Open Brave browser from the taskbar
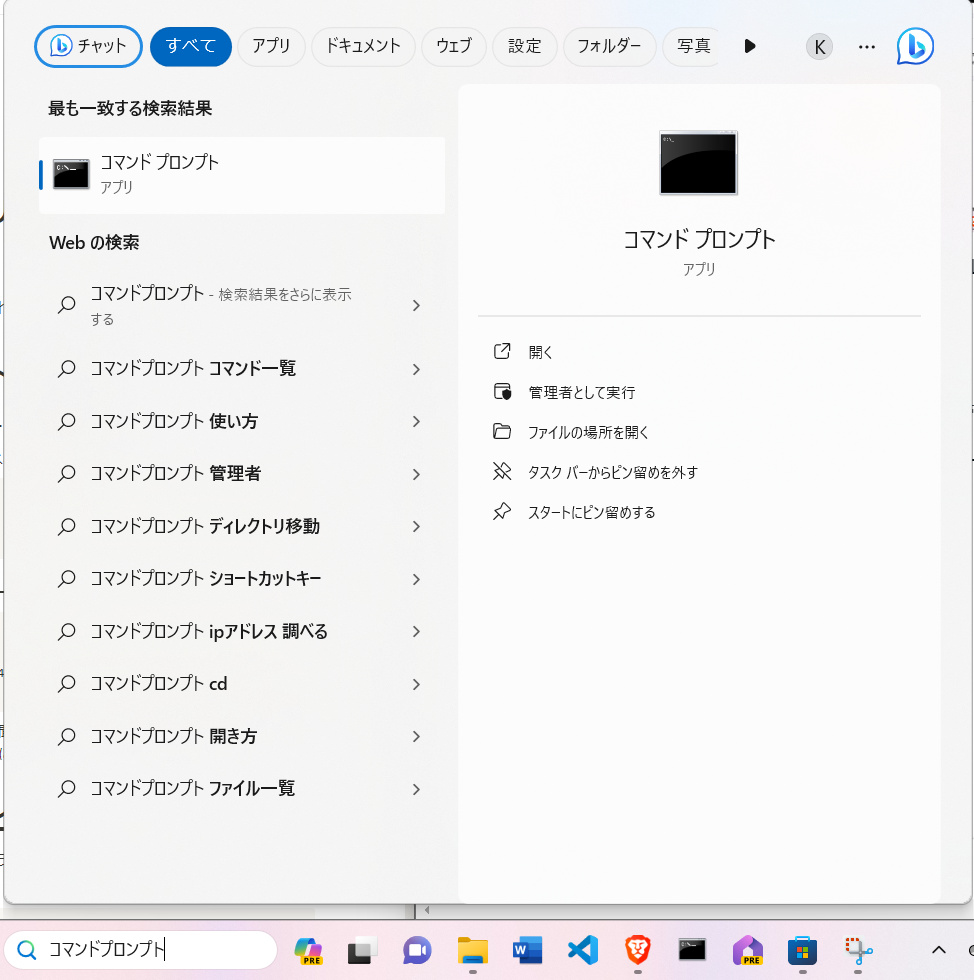974x980 pixels. pos(637,950)
